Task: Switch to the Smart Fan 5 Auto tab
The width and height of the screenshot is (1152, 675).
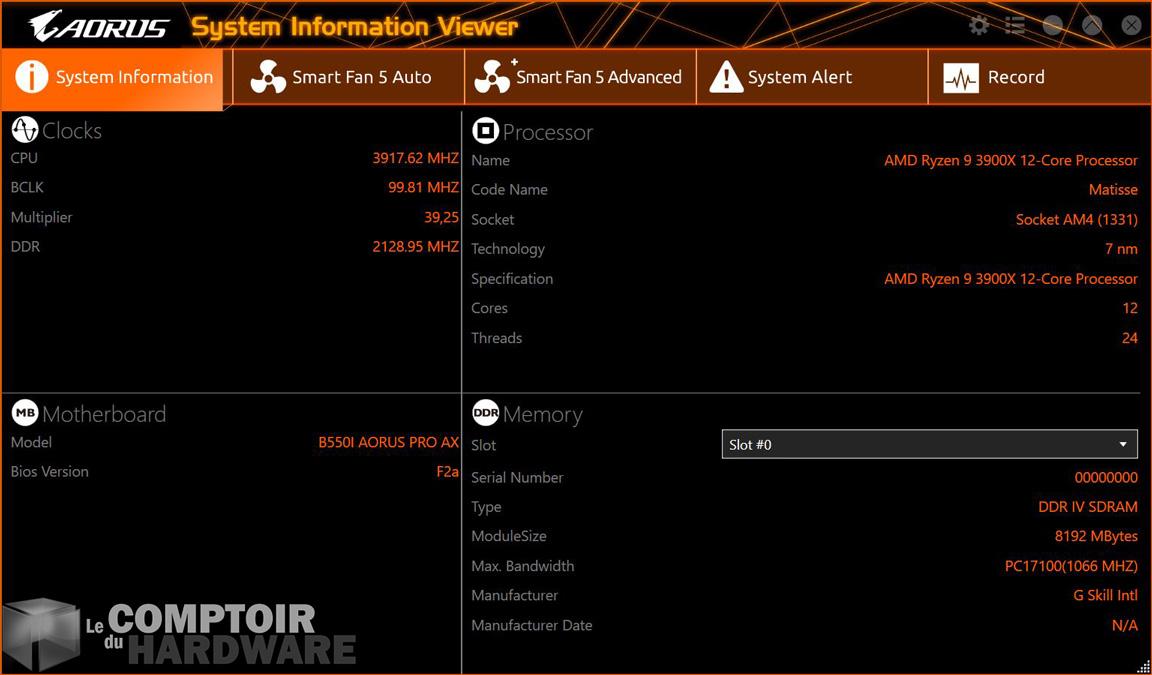Action: pos(348,77)
